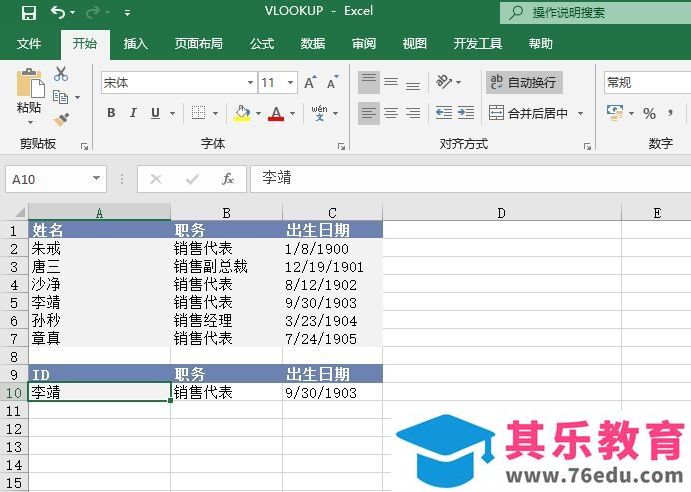Toggle 自动换行 wrap text
691x492 pixels.
click(x=524, y=82)
